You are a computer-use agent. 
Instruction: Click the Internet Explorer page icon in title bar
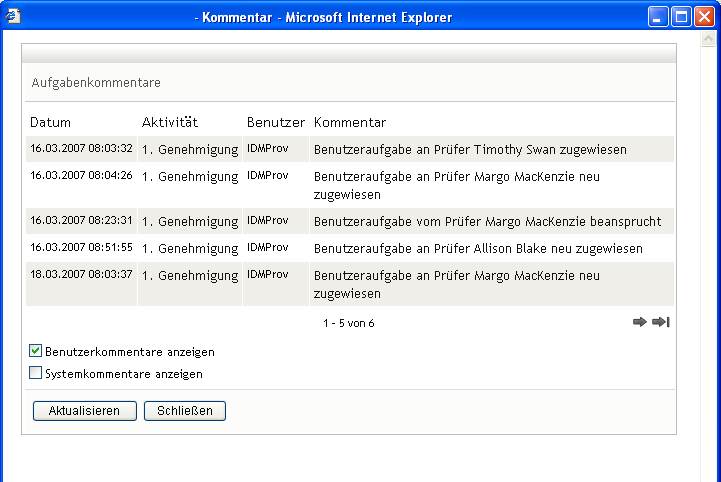(x=13, y=17)
